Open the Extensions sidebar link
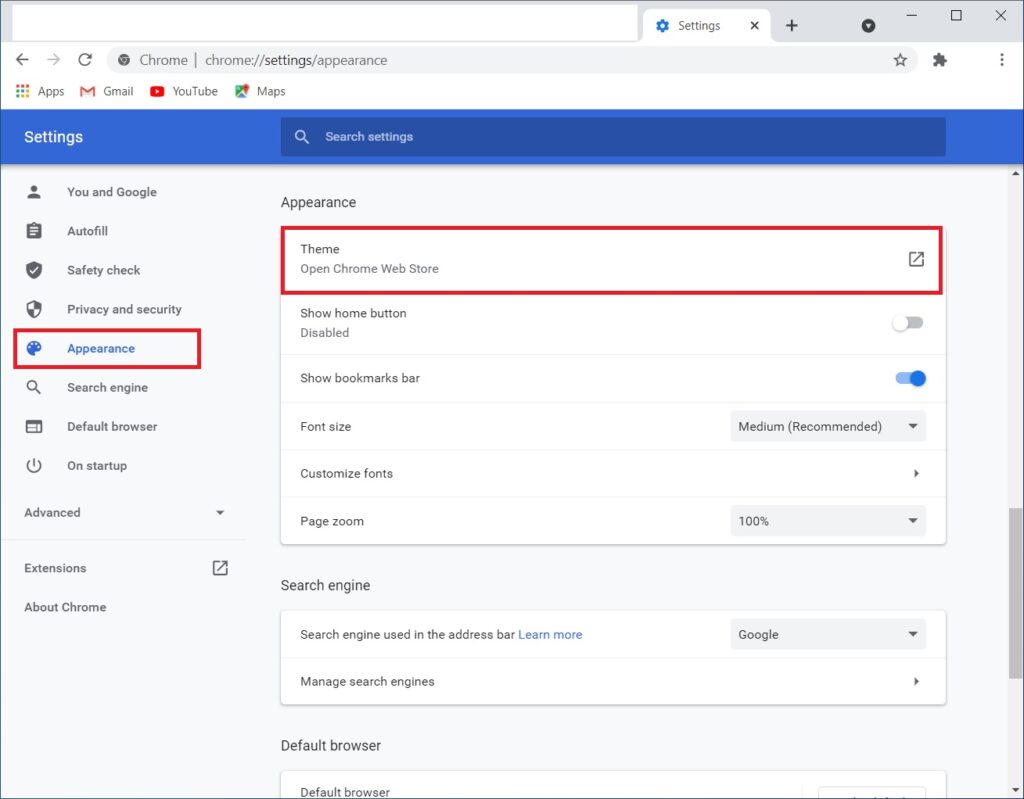Screen dimensions: 1024x799 tap(55, 568)
